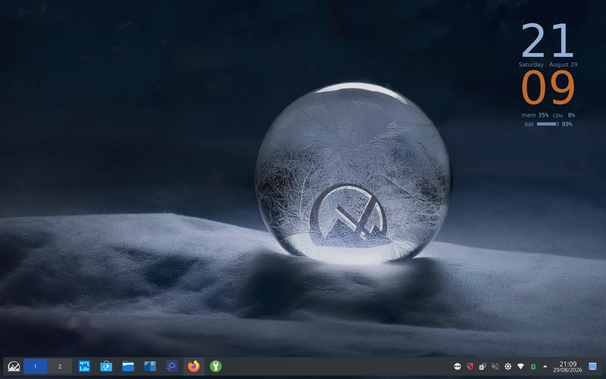This screenshot has height=379, width=606.
Task: Open the application launcher menu
Action: point(14,366)
